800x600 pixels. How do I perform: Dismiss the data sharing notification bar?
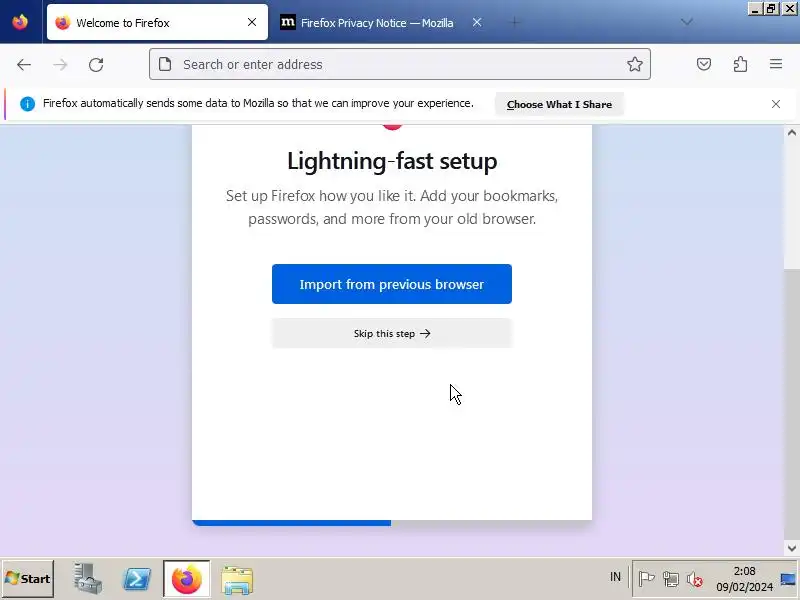776,104
